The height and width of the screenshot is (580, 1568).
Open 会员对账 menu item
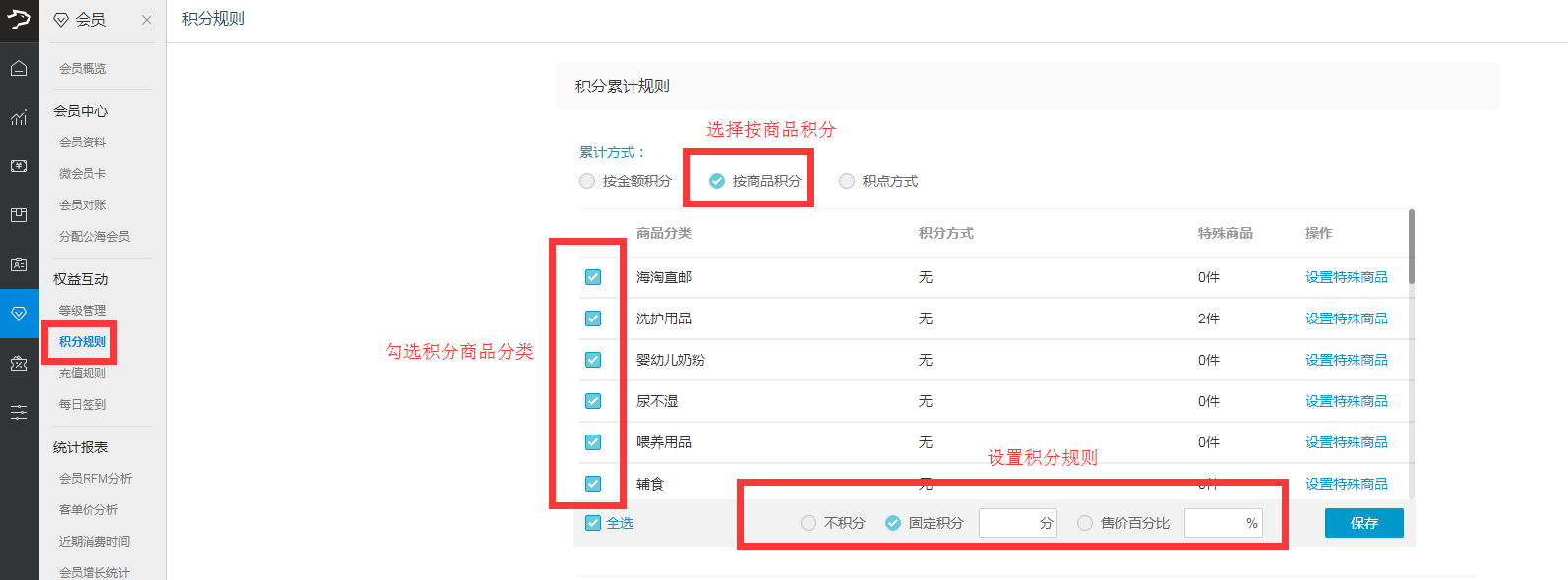coord(83,205)
